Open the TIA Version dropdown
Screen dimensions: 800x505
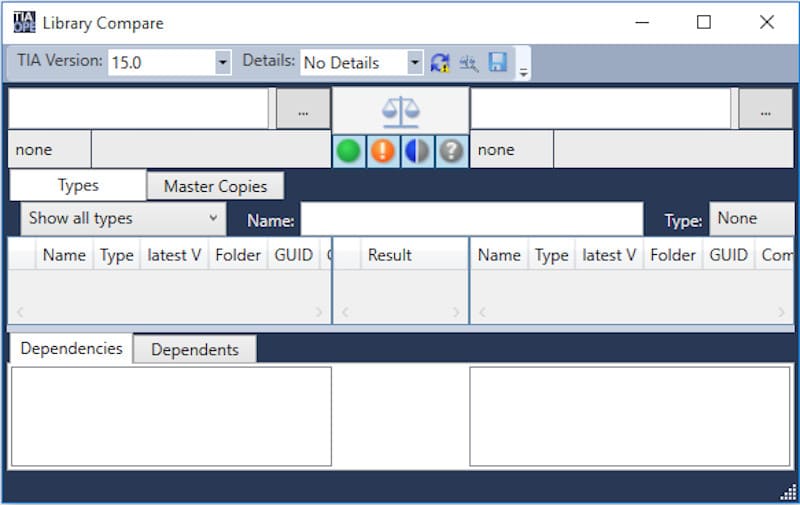click(x=222, y=62)
